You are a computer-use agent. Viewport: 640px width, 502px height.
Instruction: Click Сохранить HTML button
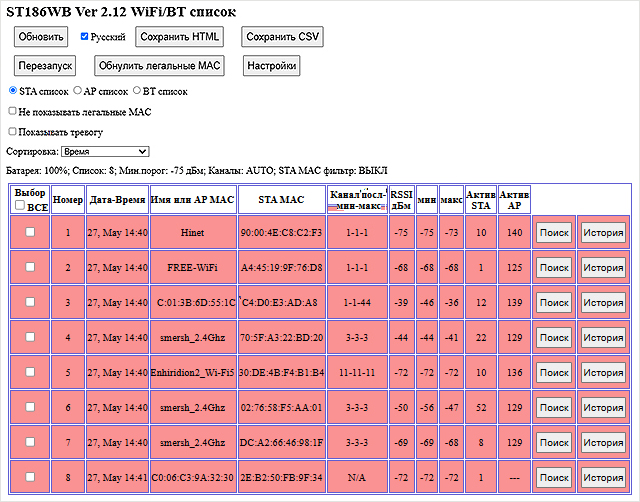click(x=179, y=37)
